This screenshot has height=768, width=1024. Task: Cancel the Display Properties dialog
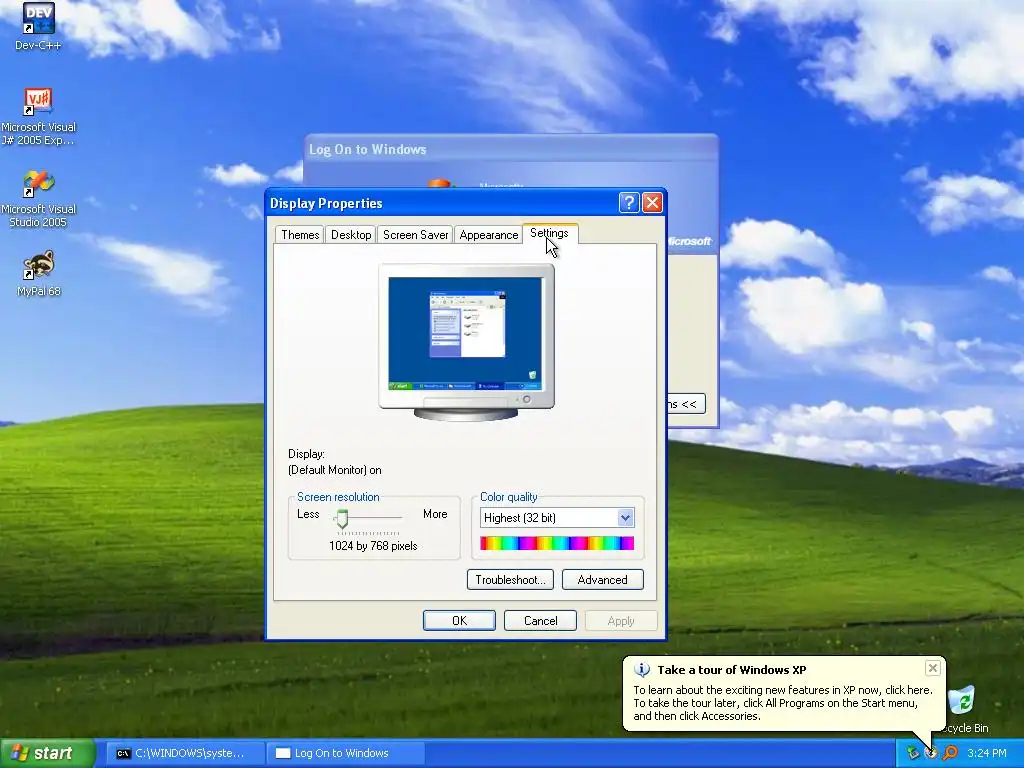coord(540,620)
